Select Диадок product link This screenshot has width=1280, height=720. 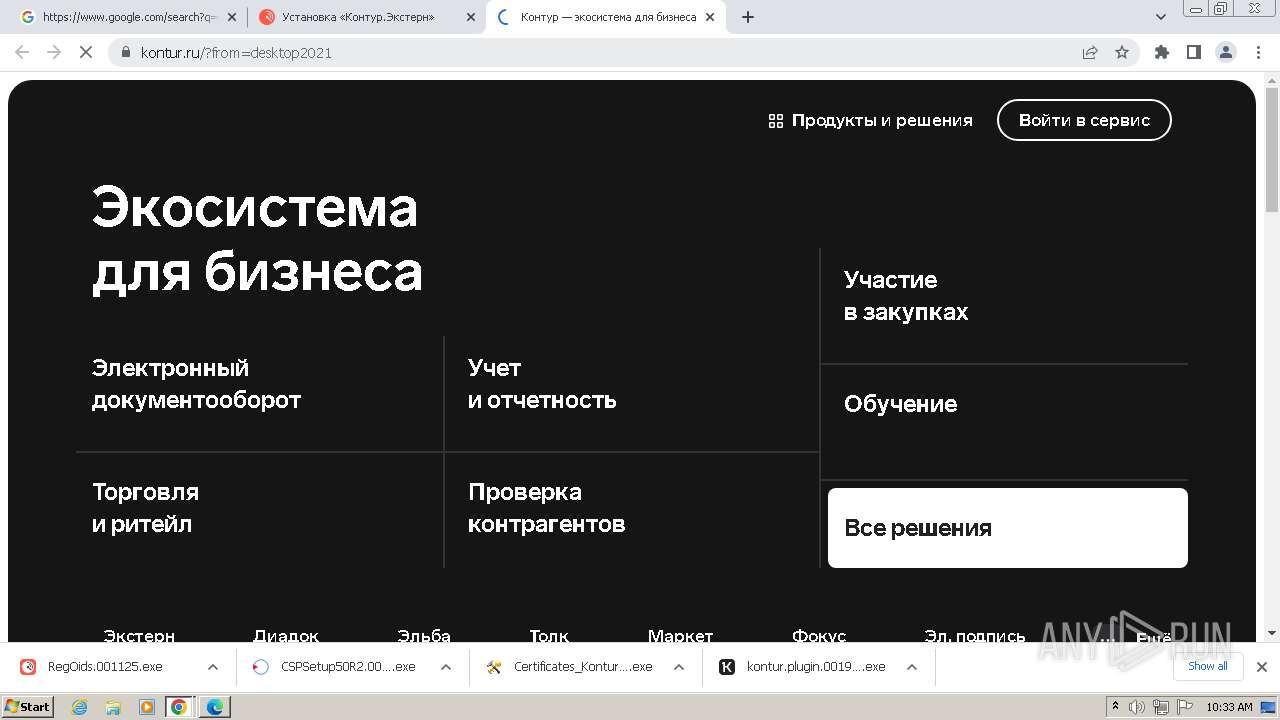coord(286,635)
